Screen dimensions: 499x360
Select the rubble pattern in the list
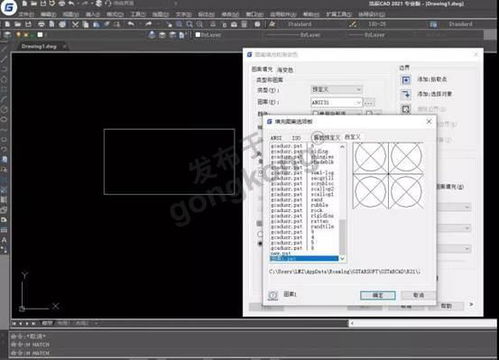[x=319, y=205]
